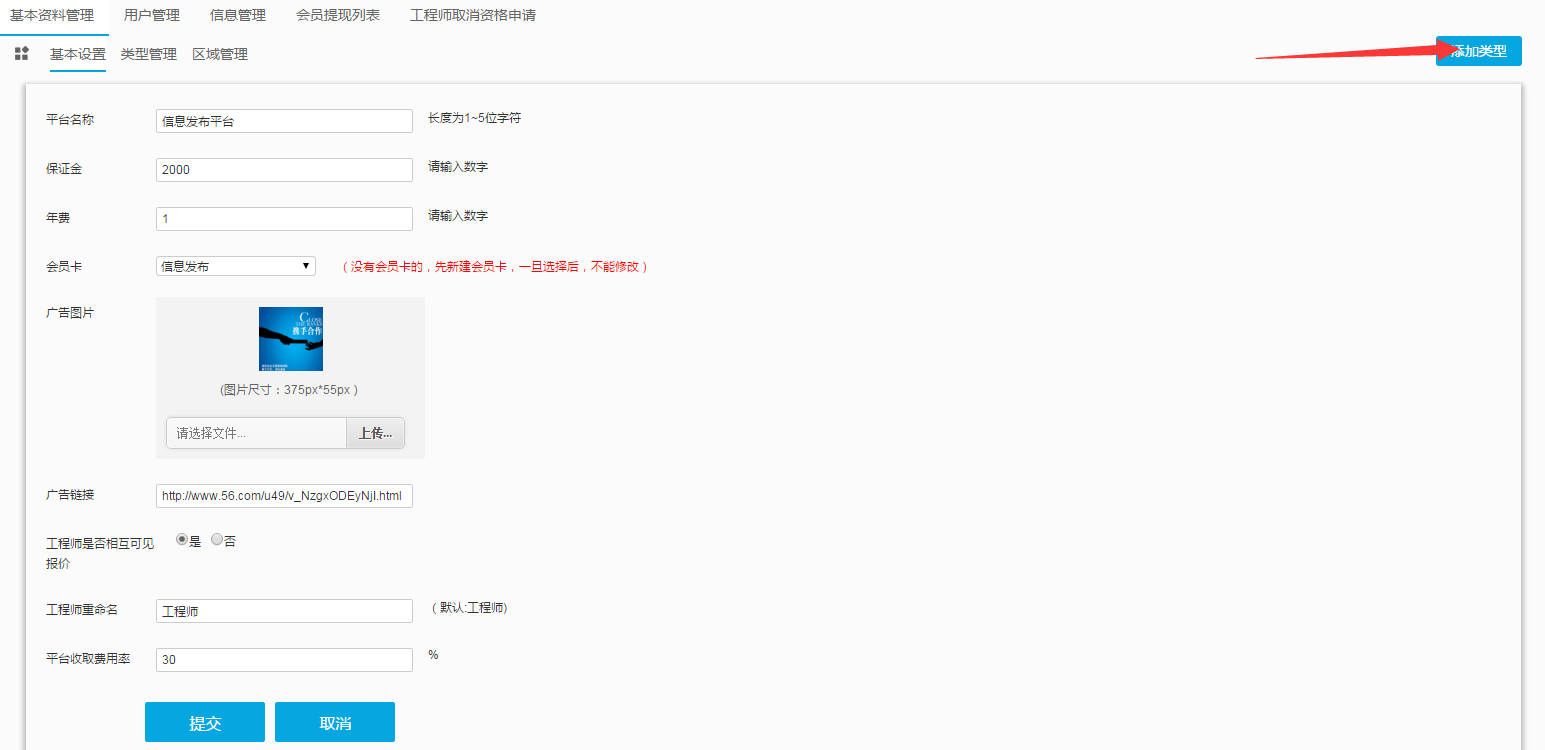Select 是 for engineer quote visibility
Screen dimensions: 1545x750
pos(182,540)
